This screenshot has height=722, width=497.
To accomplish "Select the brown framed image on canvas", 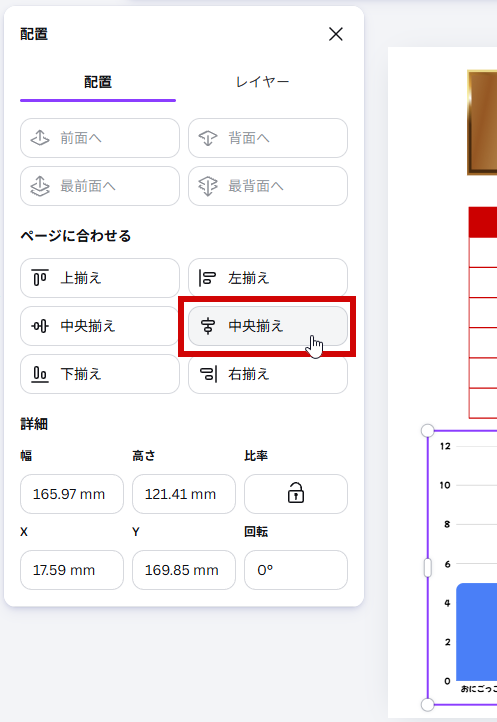I will tap(482, 122).
